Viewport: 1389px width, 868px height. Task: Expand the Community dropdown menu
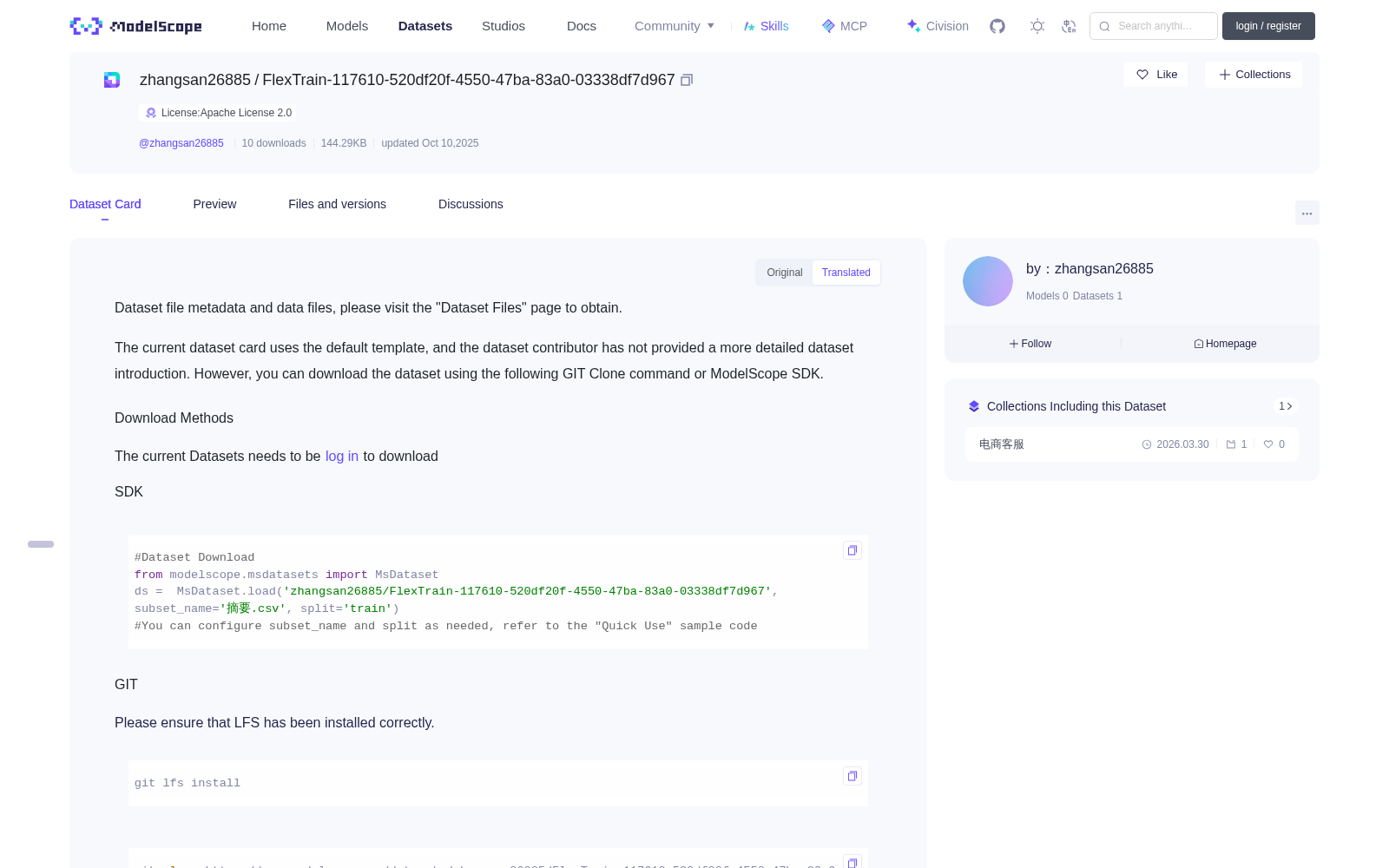pyautogui.click(x=675, y=26)
